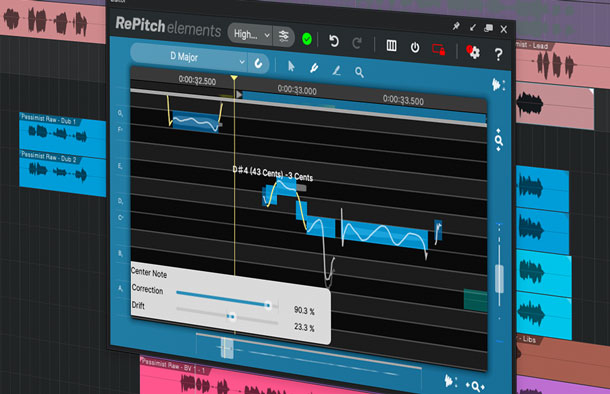Viewport: 610px width, 394px height.
Task: Select the pencil draw tool
Action: point(336,70)
